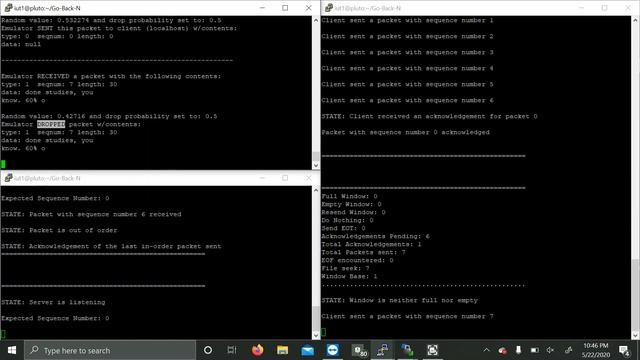Click 'type: 0 seqnum: 0 length: 0' line
The width and height of the screenshot is (640, 360).
pyautogui.click(x=57, y=36)
